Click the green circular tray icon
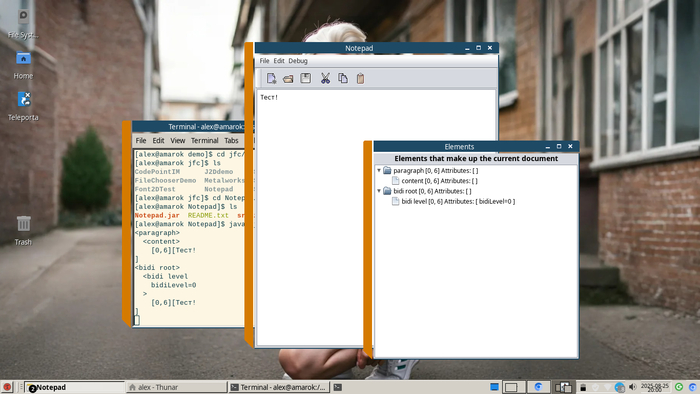The width and height of the screenshot is (700, 394). click(x=679, y=387)
